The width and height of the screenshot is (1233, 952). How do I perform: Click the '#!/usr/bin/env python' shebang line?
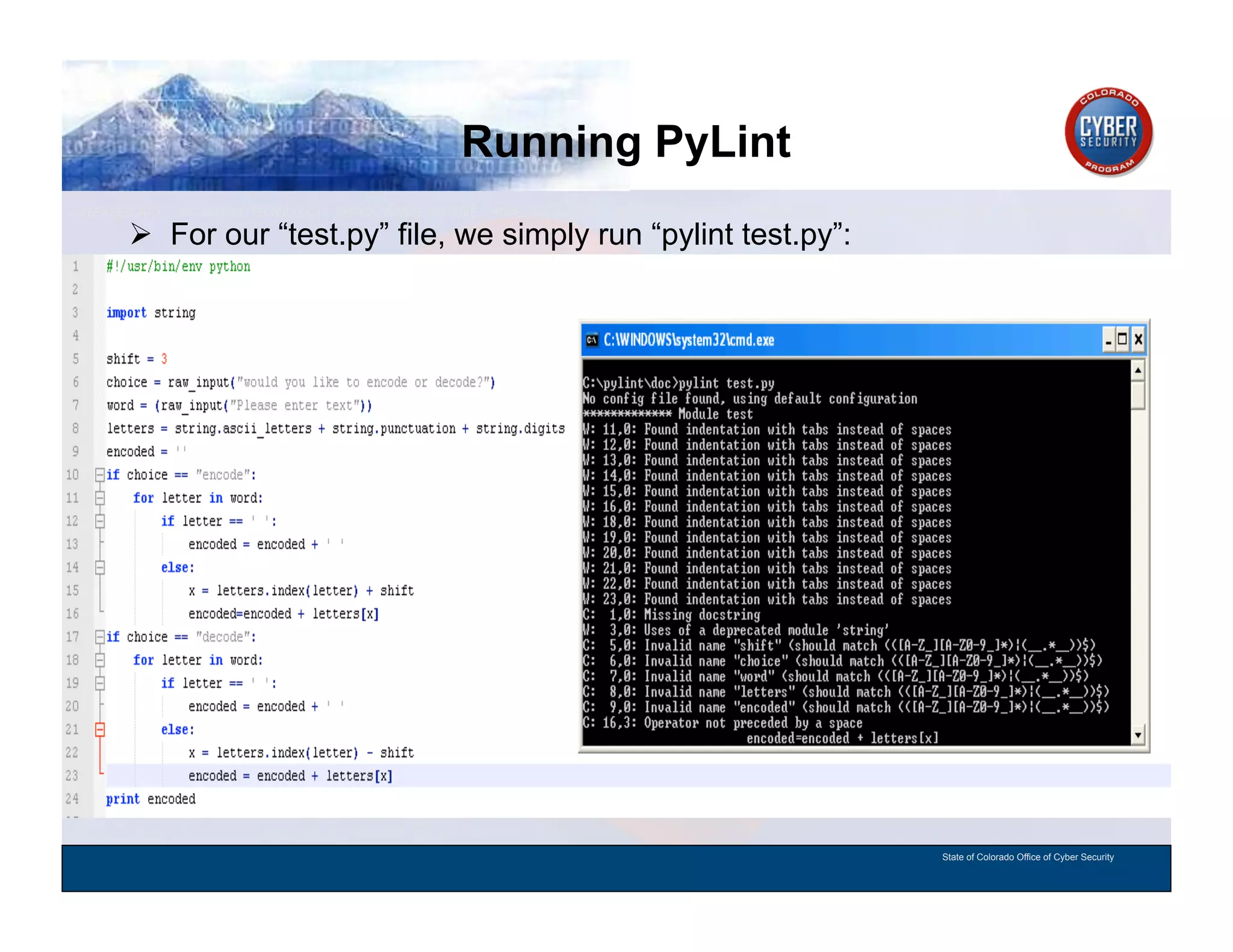(178, 267)
